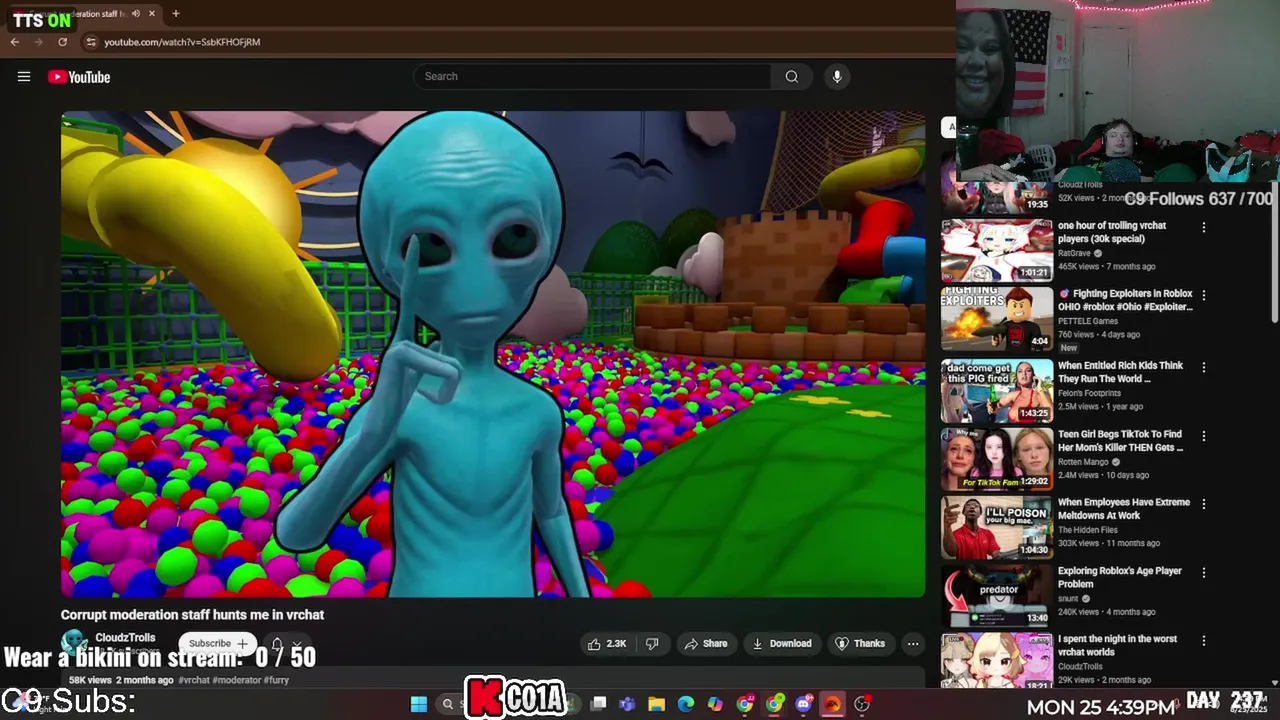Screen dimensions: 1280x720
Task: Open options for 'Teen Girl Begs TikTok'
Action: pos(1204,436)
